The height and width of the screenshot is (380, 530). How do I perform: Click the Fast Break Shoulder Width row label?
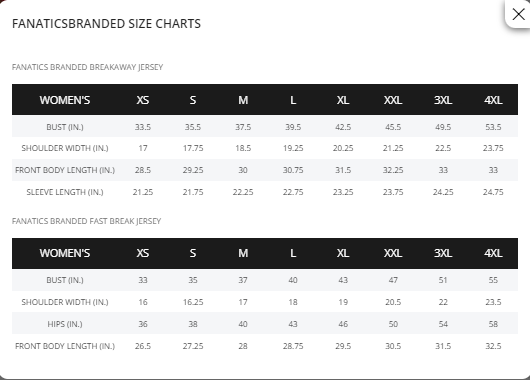tap(65, 302)
